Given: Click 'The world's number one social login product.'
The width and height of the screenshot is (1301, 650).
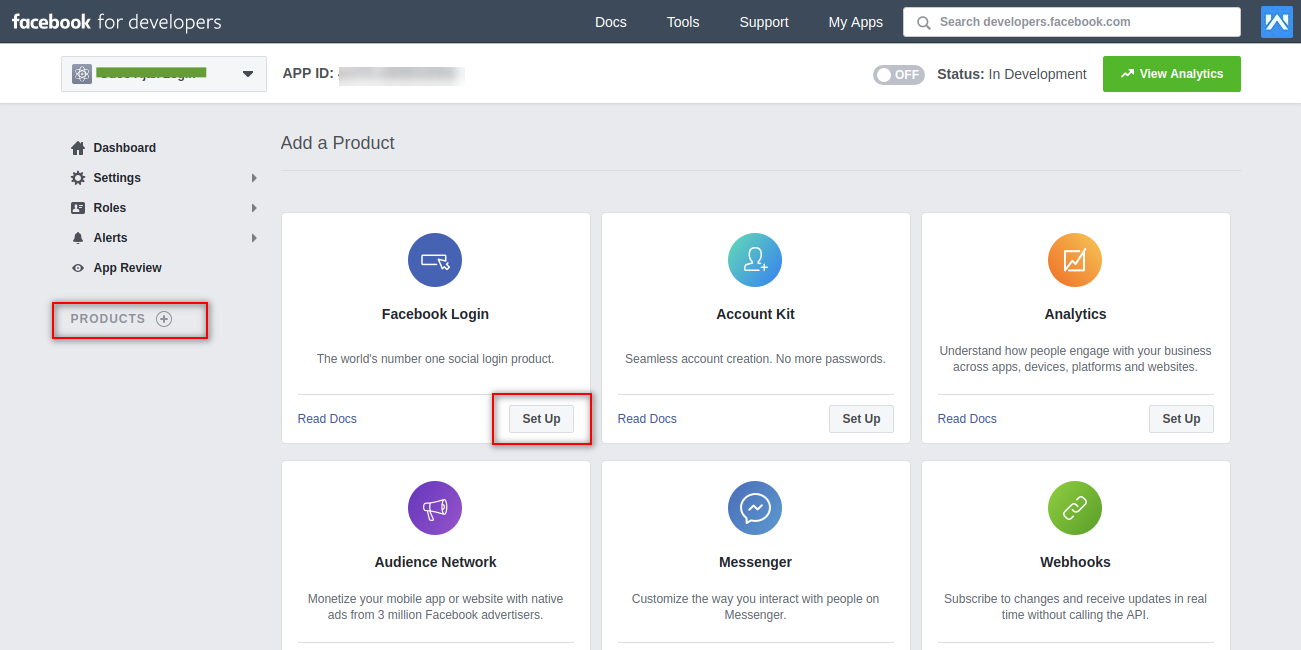Looking at the screenshot, I should 435,359.
